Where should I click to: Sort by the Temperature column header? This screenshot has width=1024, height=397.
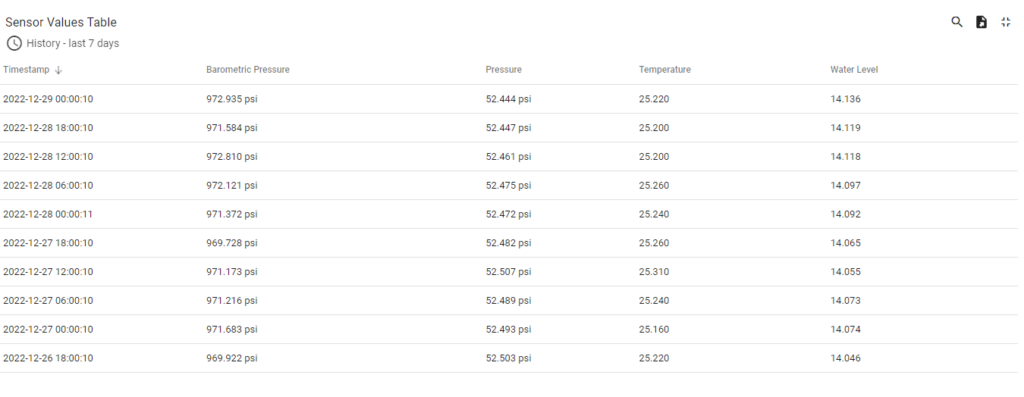tap(665, 70)
